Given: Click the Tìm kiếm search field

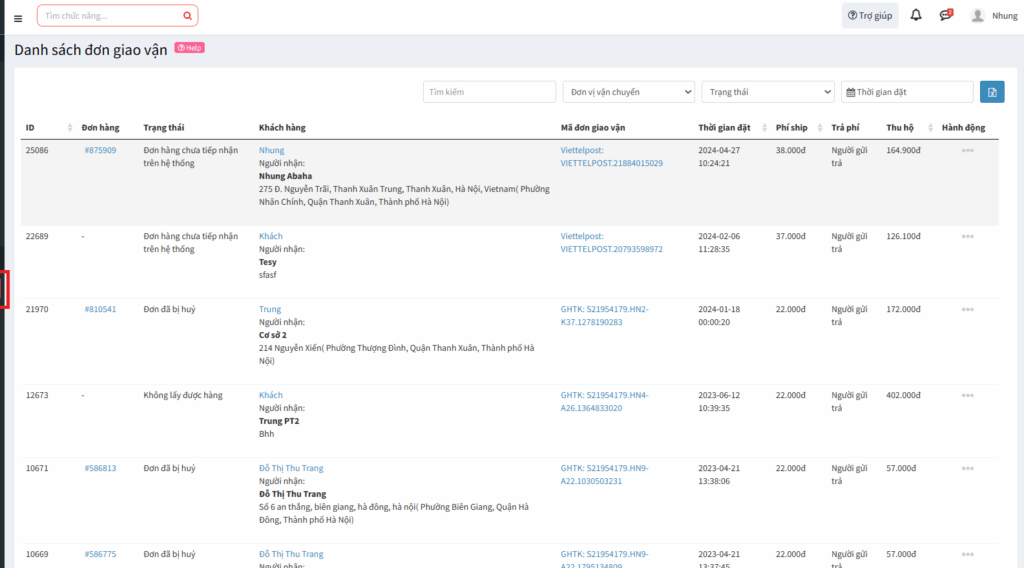Looking at the screenshot, I should click(x=489, y=92).
